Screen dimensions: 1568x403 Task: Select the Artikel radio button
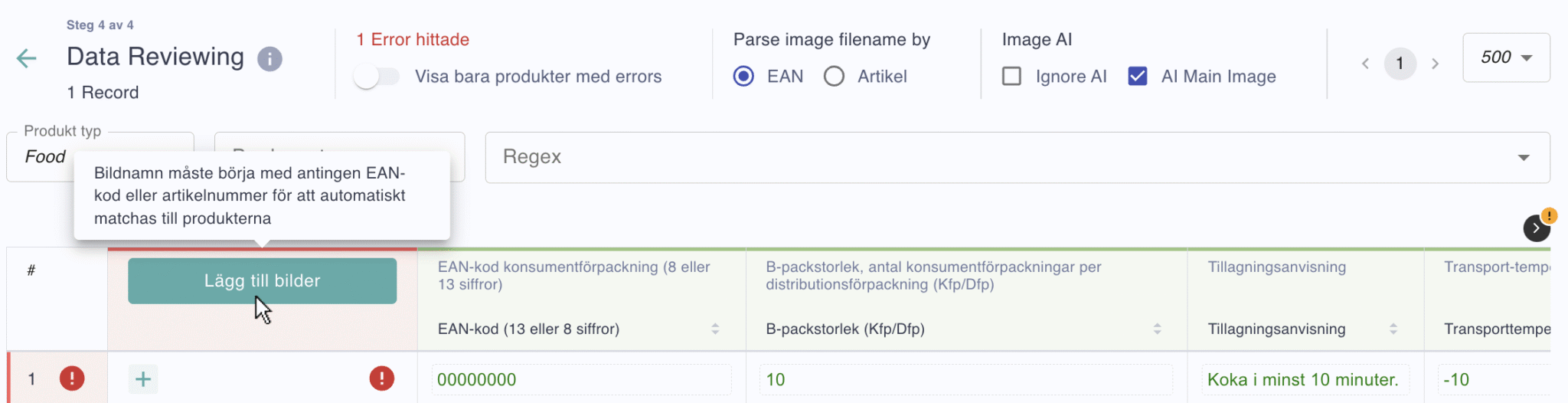[834, 77]
